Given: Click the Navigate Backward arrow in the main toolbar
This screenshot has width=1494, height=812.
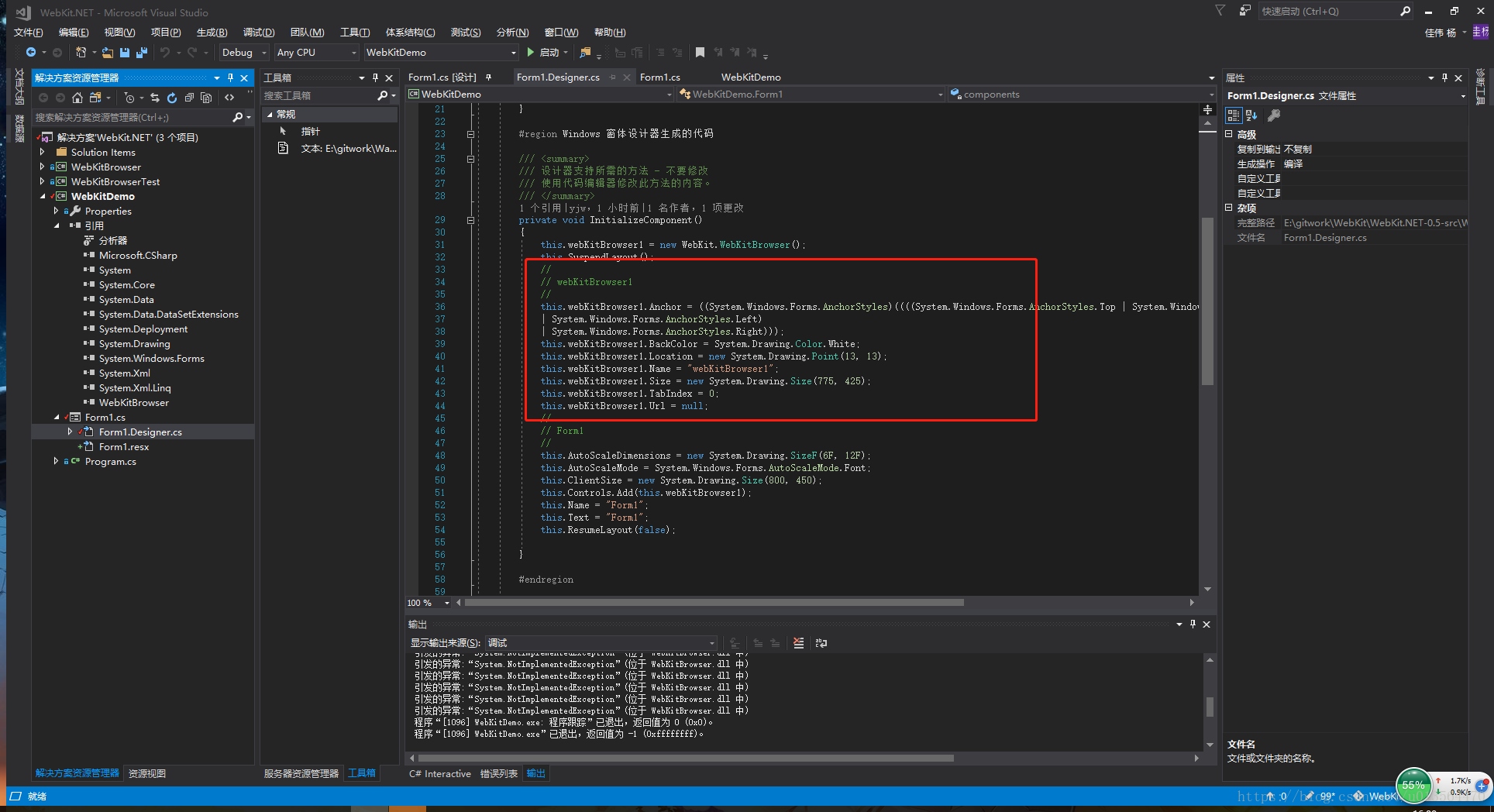Looking at the screenshot, I should tap(31, 53).
